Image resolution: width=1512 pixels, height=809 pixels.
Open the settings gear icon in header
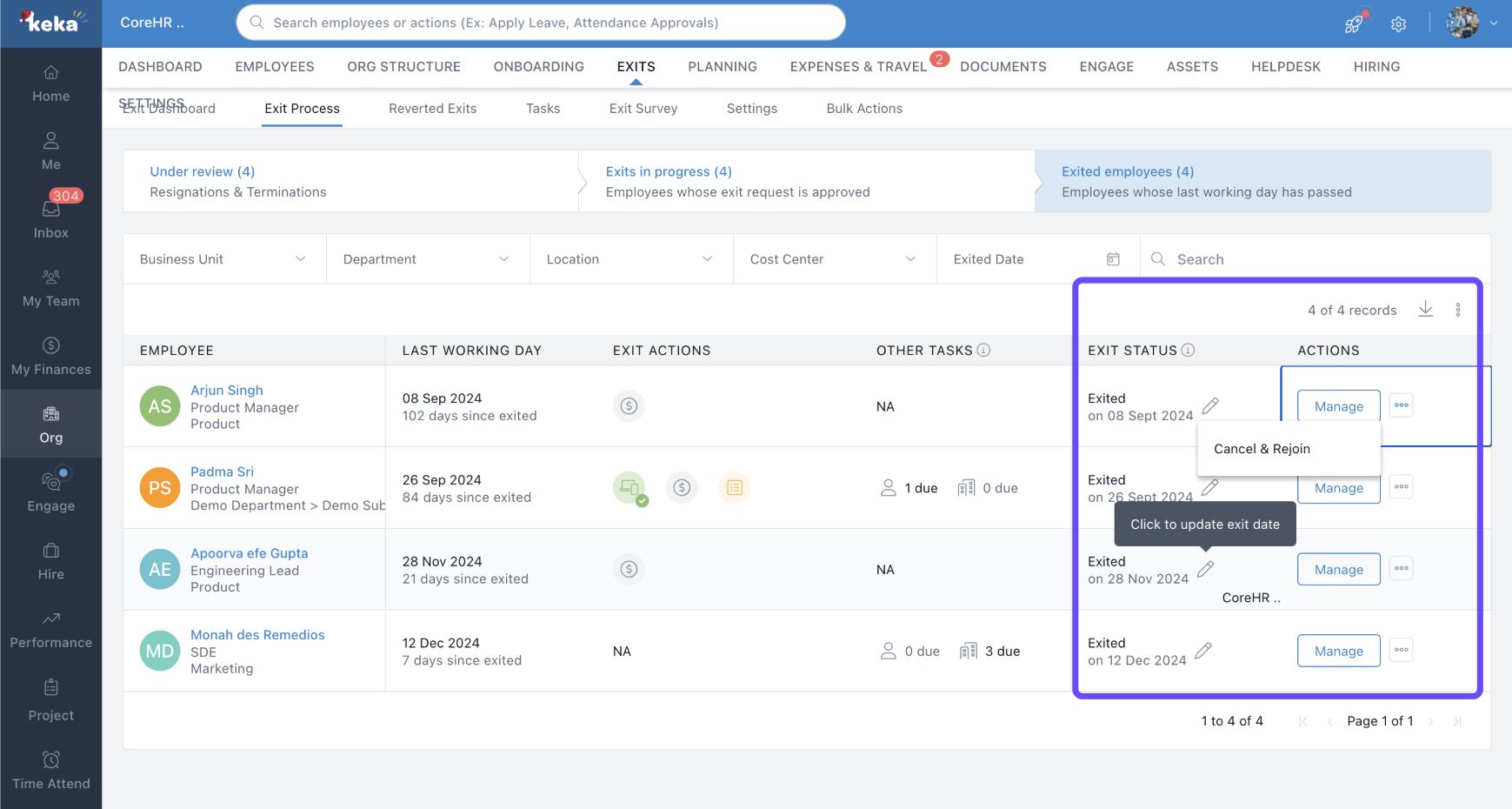point(1398,24)
